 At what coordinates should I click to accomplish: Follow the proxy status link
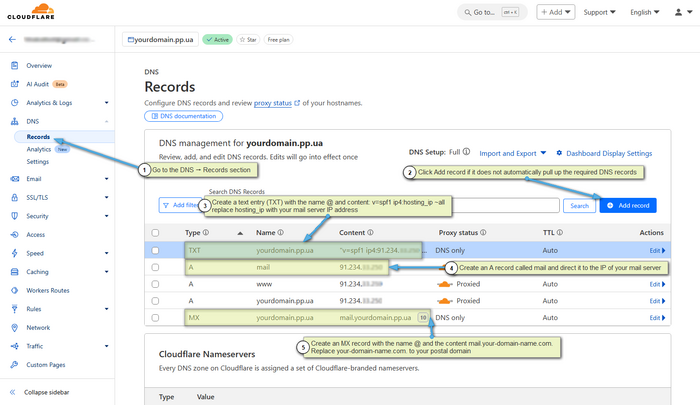273,103
